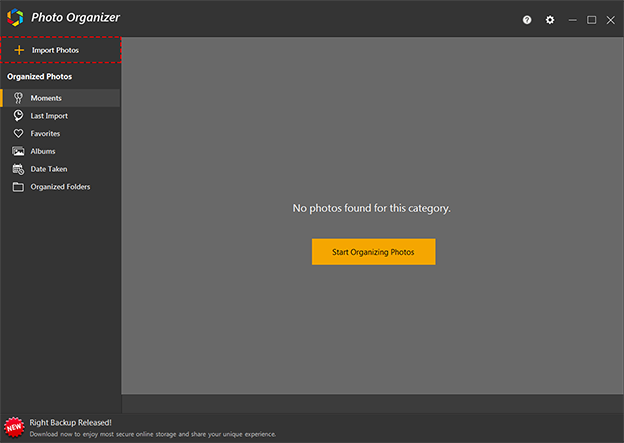Image resolution: width=624 pixels, height=443 pixels.
Task: Click the red NEW badge icon
Action: (x=14, y=427)
